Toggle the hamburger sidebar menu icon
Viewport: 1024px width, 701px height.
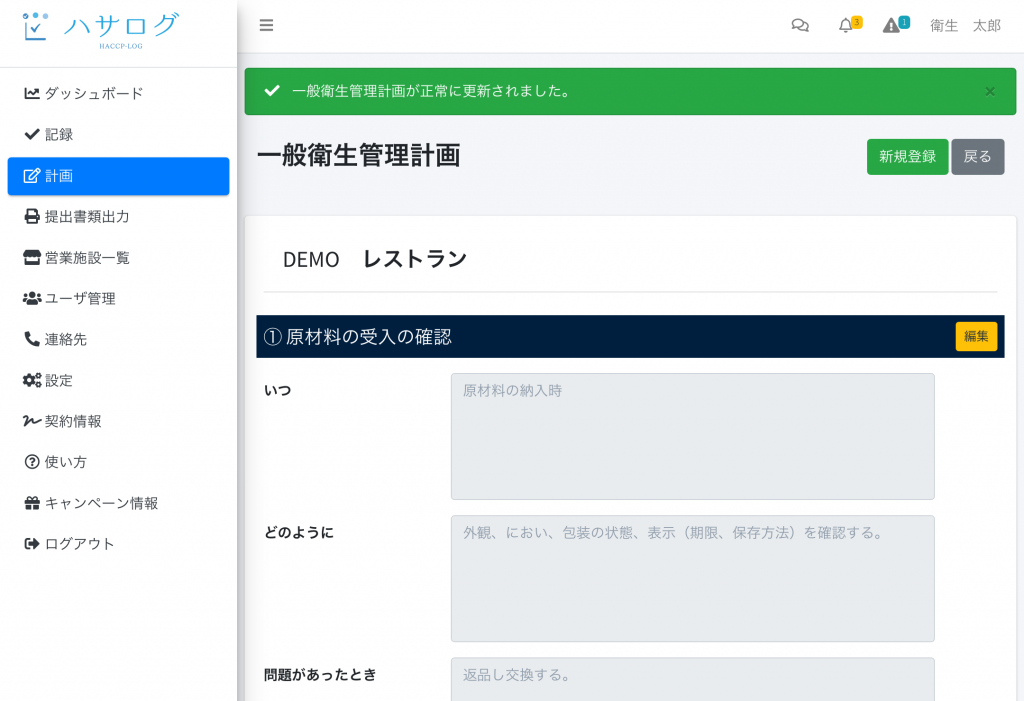tap(266, 25)
